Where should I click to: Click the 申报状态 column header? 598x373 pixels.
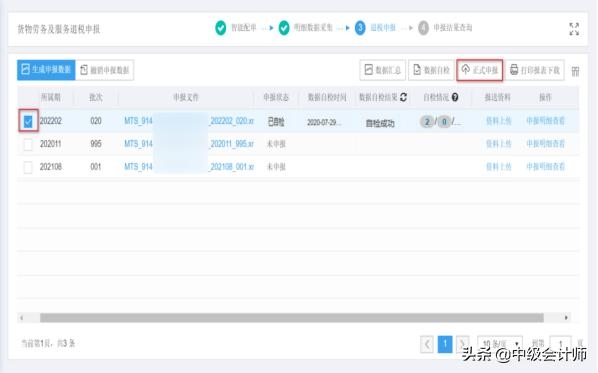pyautogui.click(x=276, y=98)
